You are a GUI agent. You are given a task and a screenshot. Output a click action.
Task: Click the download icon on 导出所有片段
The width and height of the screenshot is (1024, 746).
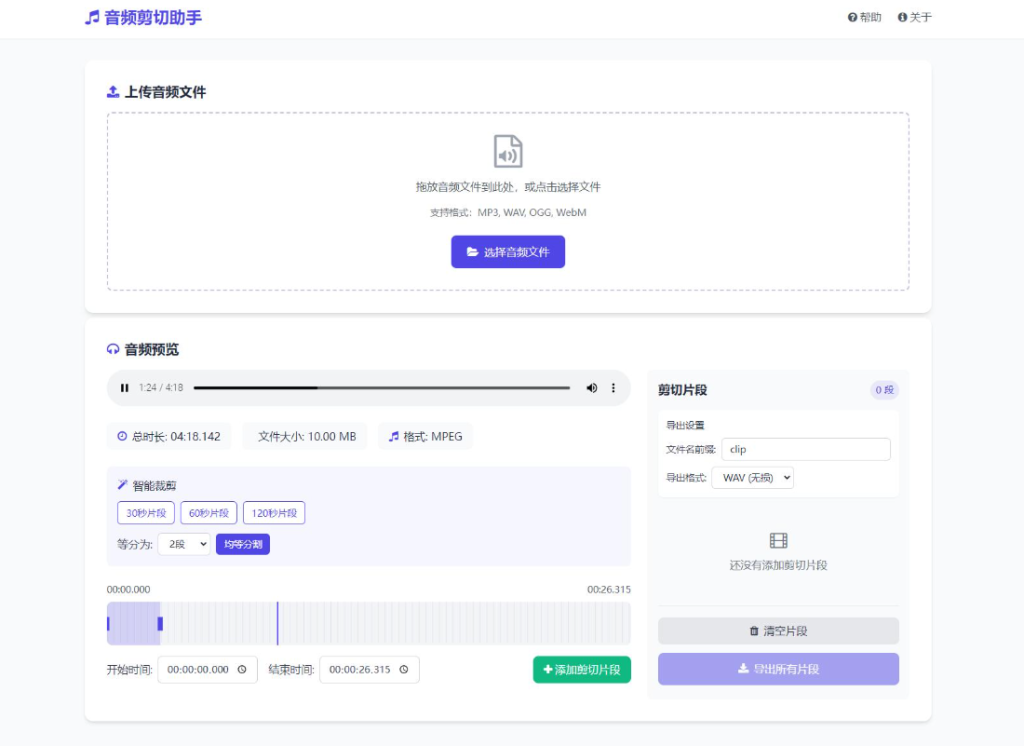pos(740,668)
